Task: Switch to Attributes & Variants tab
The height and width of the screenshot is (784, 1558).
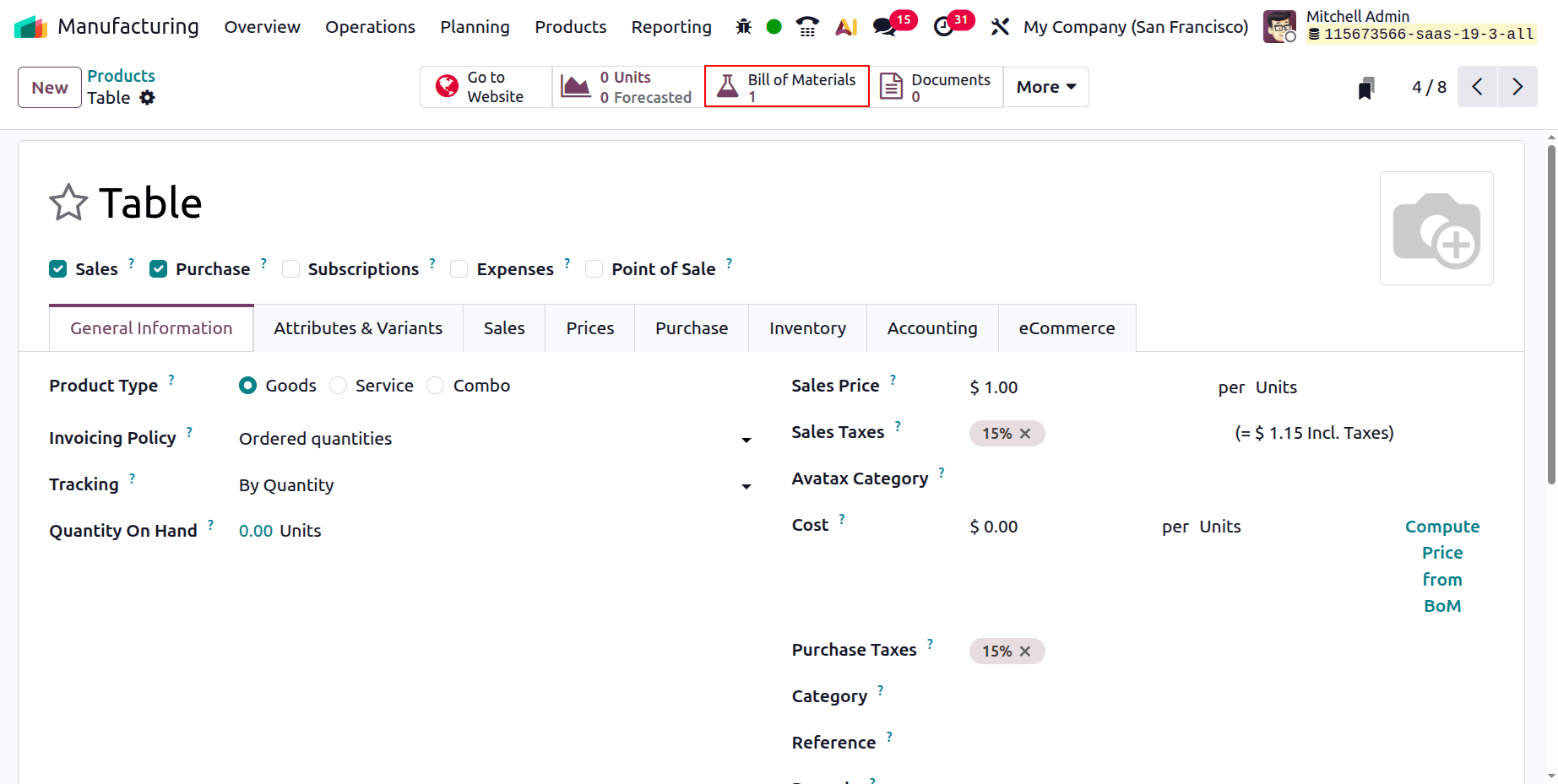Action: [x=358, y=328]
